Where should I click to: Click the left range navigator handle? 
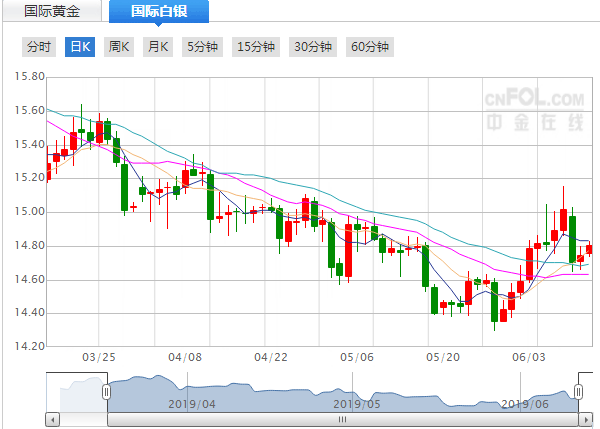[106, 392]
